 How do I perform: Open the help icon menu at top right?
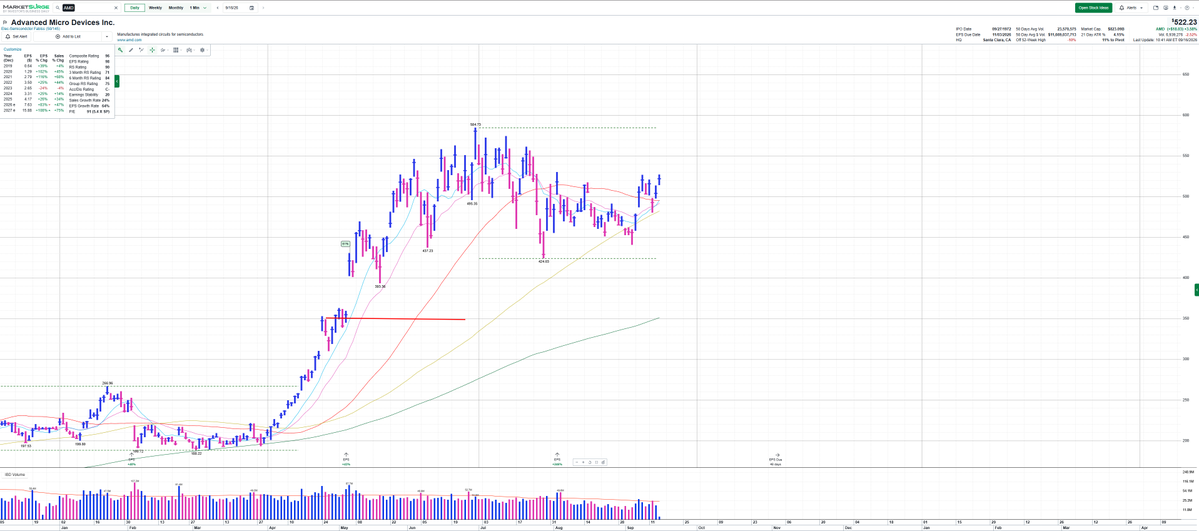1187,8
